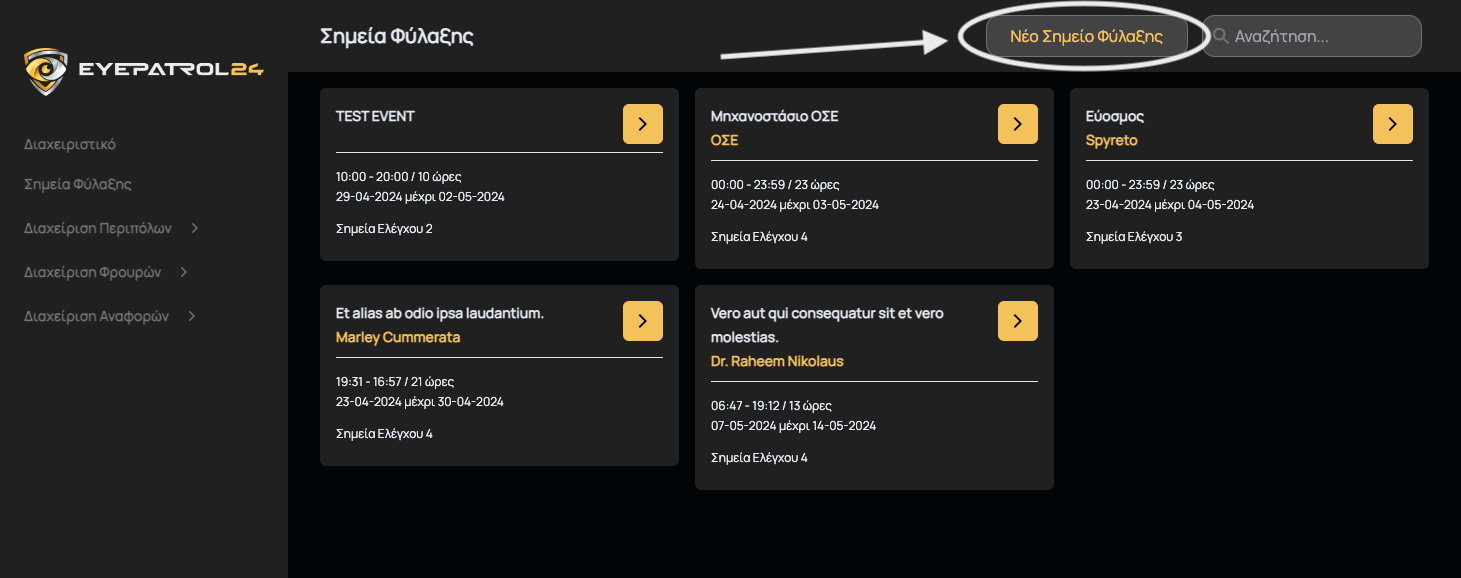Open Διαχείριση Περιπόλων menu item
Viewport: 1461px width, 578px height.
point(98,228)
